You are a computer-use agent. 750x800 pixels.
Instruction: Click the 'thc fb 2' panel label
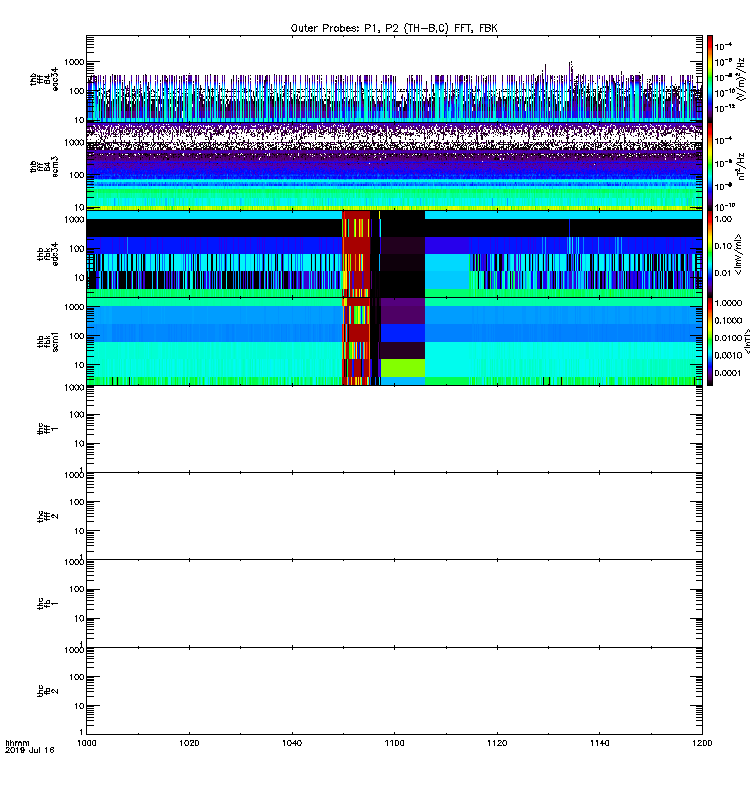[48, 691]
